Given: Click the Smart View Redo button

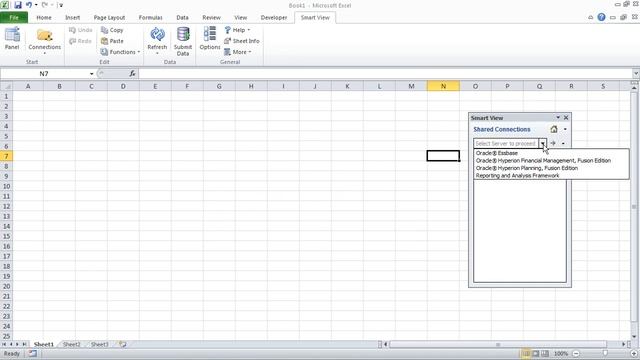Looking at the screenshot, I should coord(80,41).
